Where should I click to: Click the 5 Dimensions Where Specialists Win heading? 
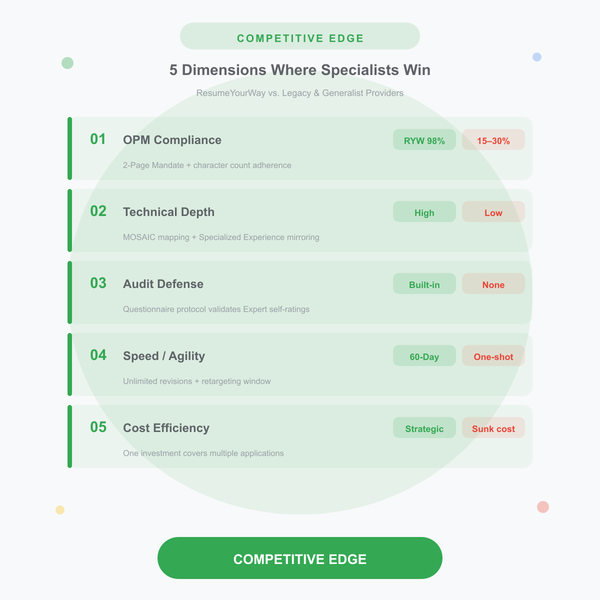(300, 70)
